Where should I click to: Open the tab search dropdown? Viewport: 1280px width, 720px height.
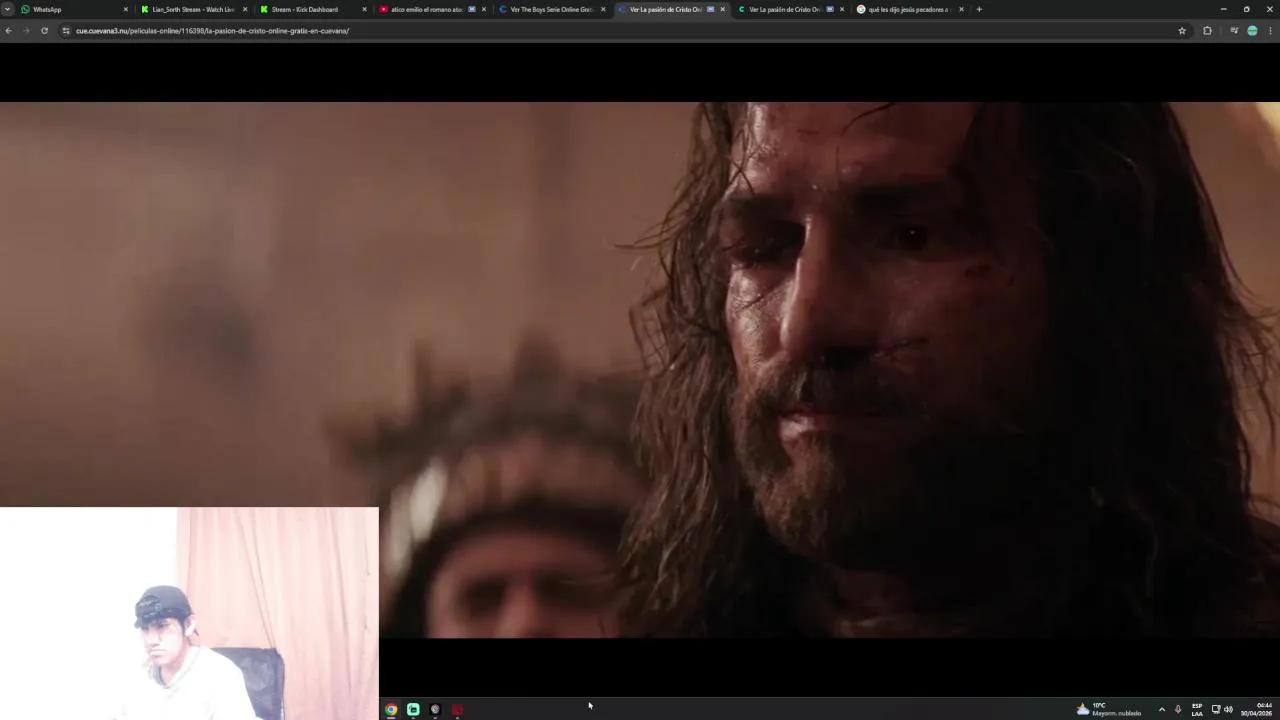coord(7,9)
